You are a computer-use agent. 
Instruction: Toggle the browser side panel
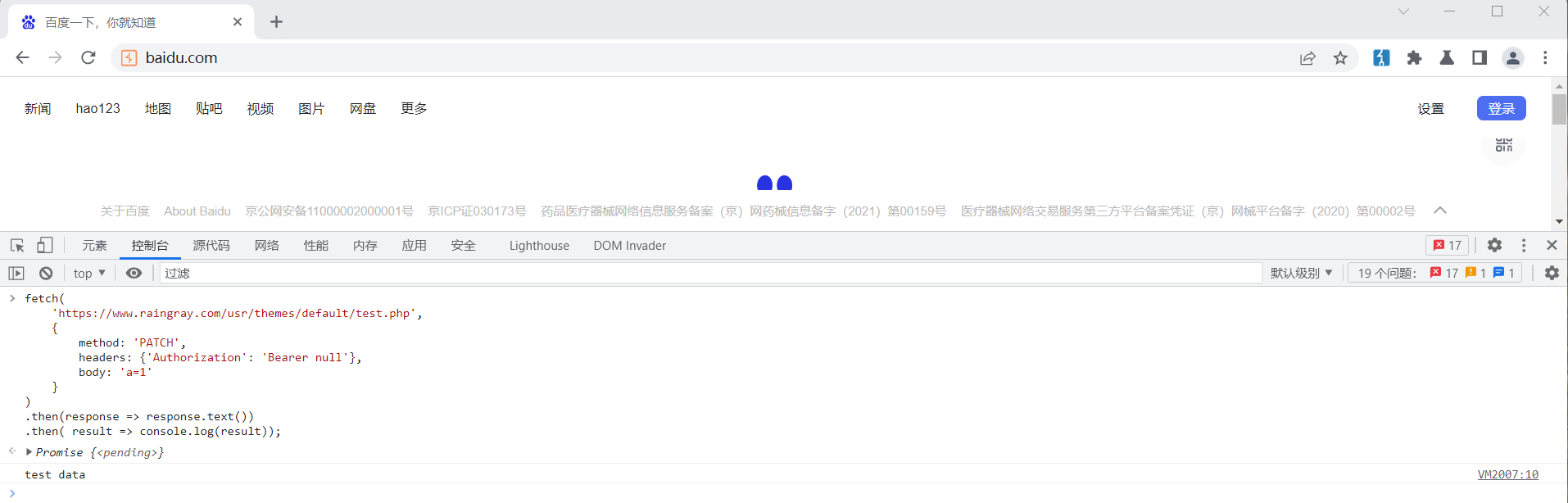click(1480, 57)
